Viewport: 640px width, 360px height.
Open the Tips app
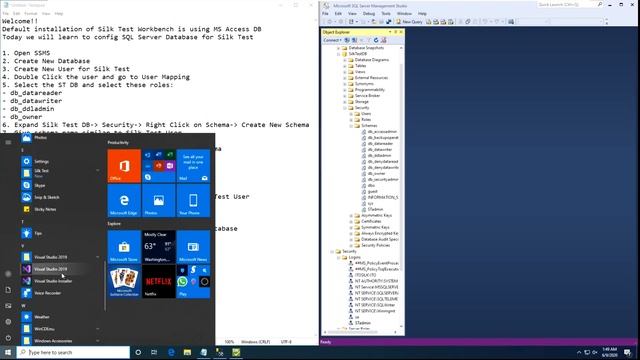click(x=38, y=233)
